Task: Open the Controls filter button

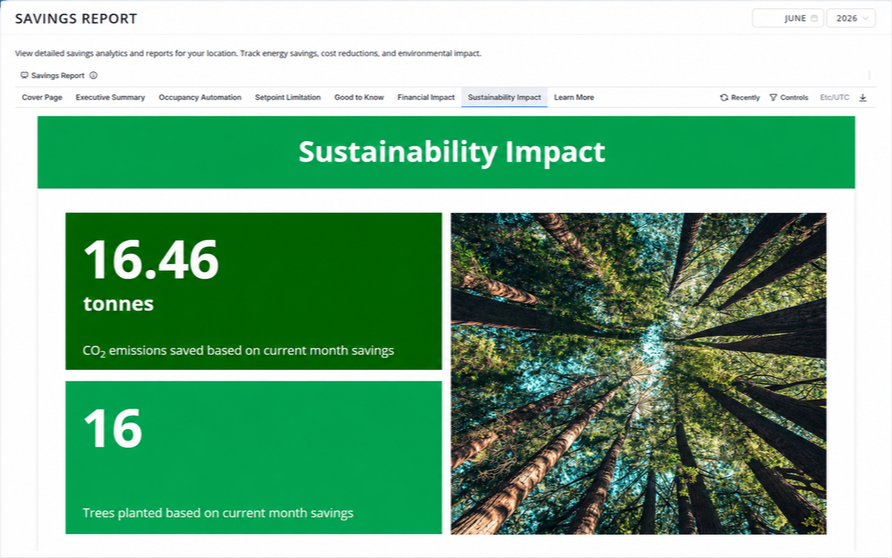Action: (x=788, y=98)
